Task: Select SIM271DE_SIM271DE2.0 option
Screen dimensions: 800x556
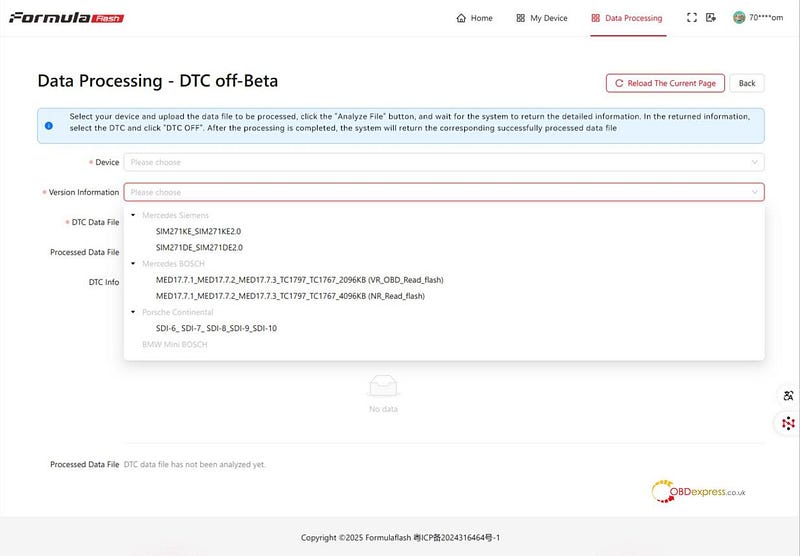Action: pos(444,247)
